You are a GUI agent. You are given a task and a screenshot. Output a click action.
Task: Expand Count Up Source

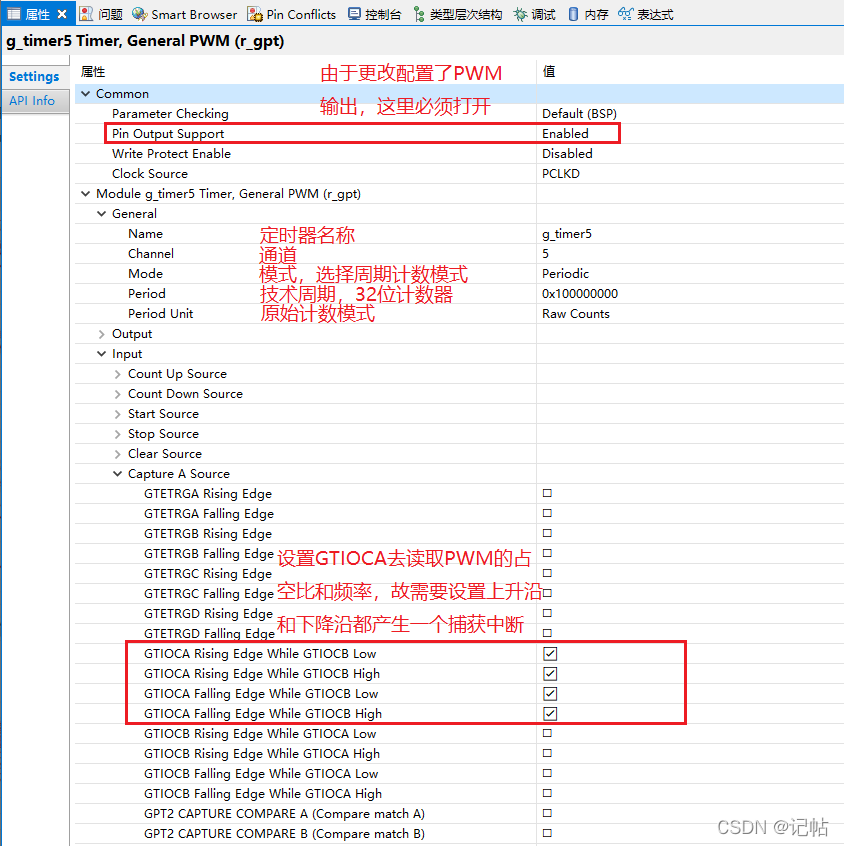coord(118,374)
